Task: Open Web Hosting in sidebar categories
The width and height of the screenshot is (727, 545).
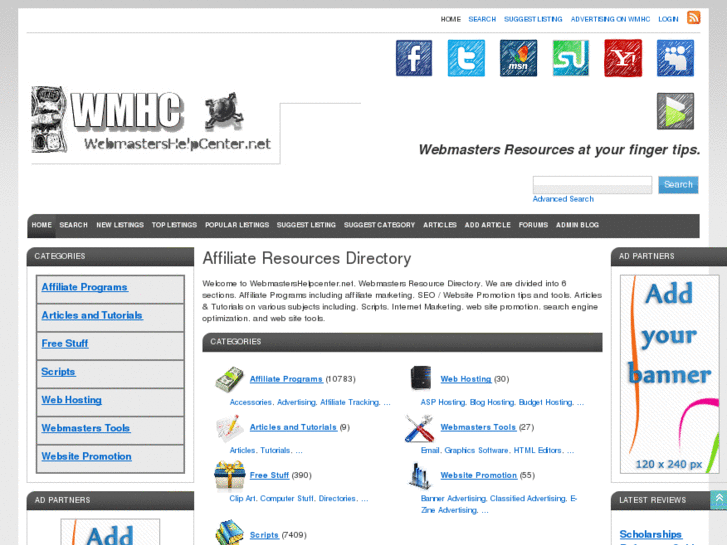Action: [x=71, y=400]
